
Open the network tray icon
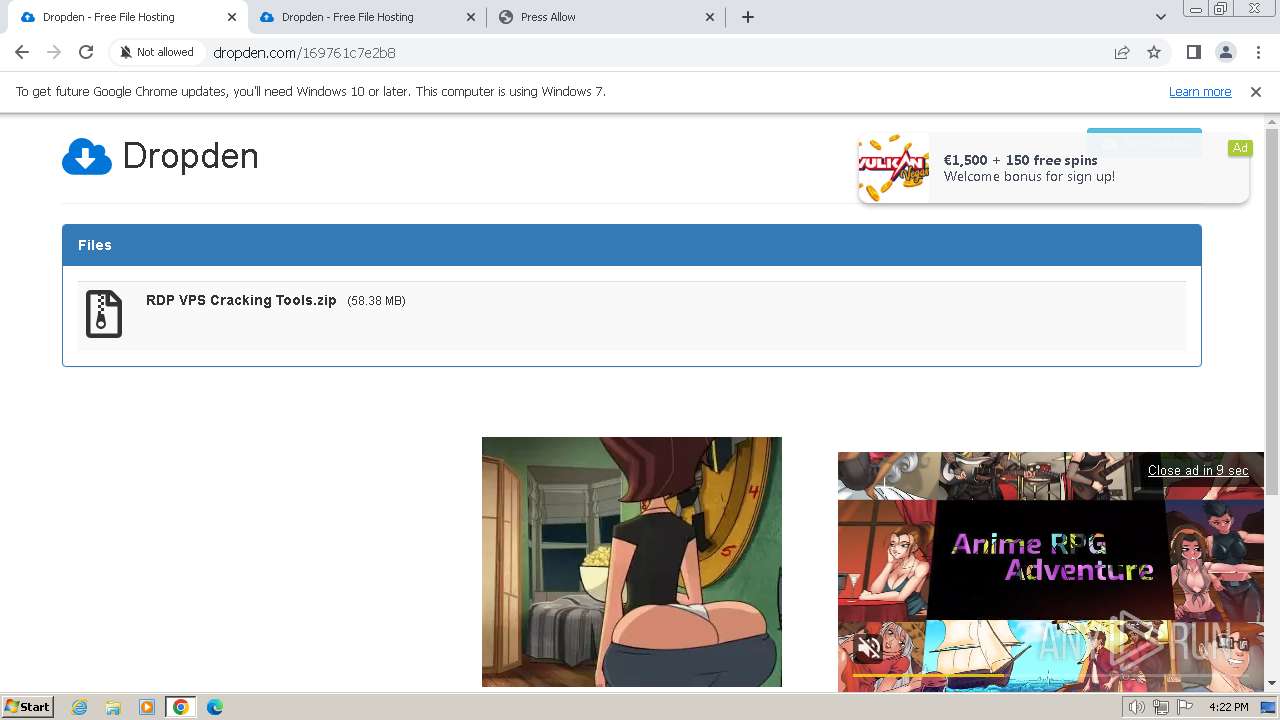[x=1160, y=707]
